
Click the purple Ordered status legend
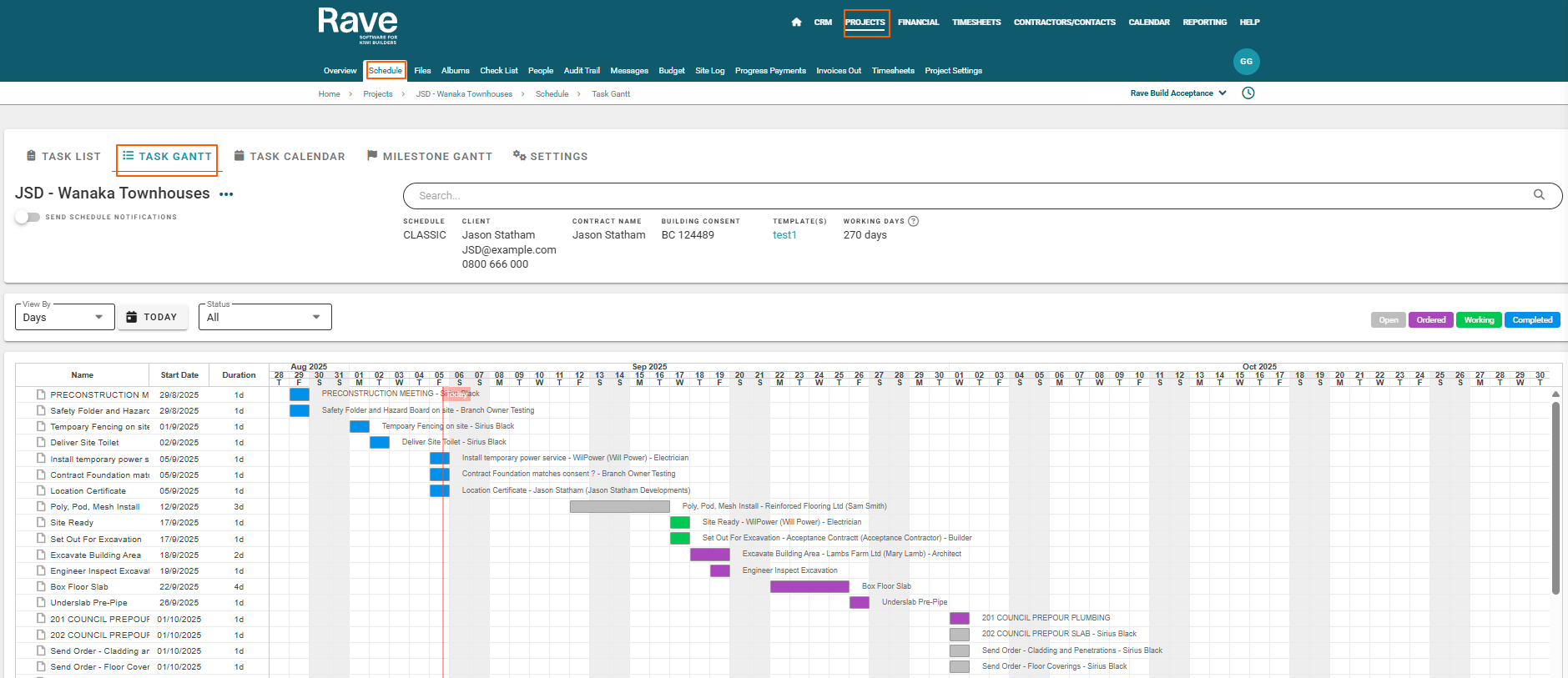point(1430,320)
